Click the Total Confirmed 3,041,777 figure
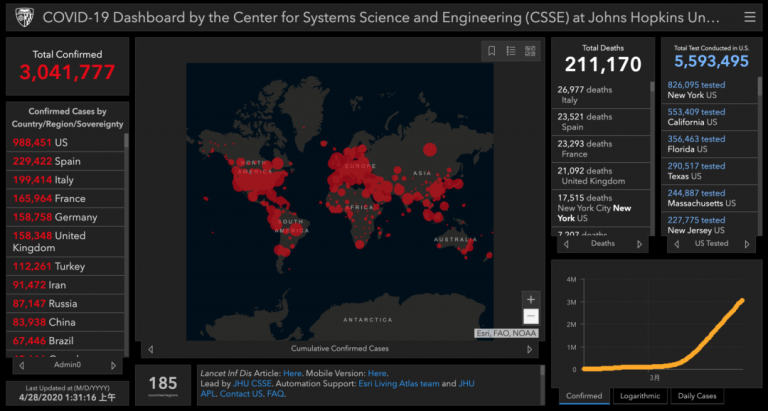768x411 pixels. tap(68, 72)
